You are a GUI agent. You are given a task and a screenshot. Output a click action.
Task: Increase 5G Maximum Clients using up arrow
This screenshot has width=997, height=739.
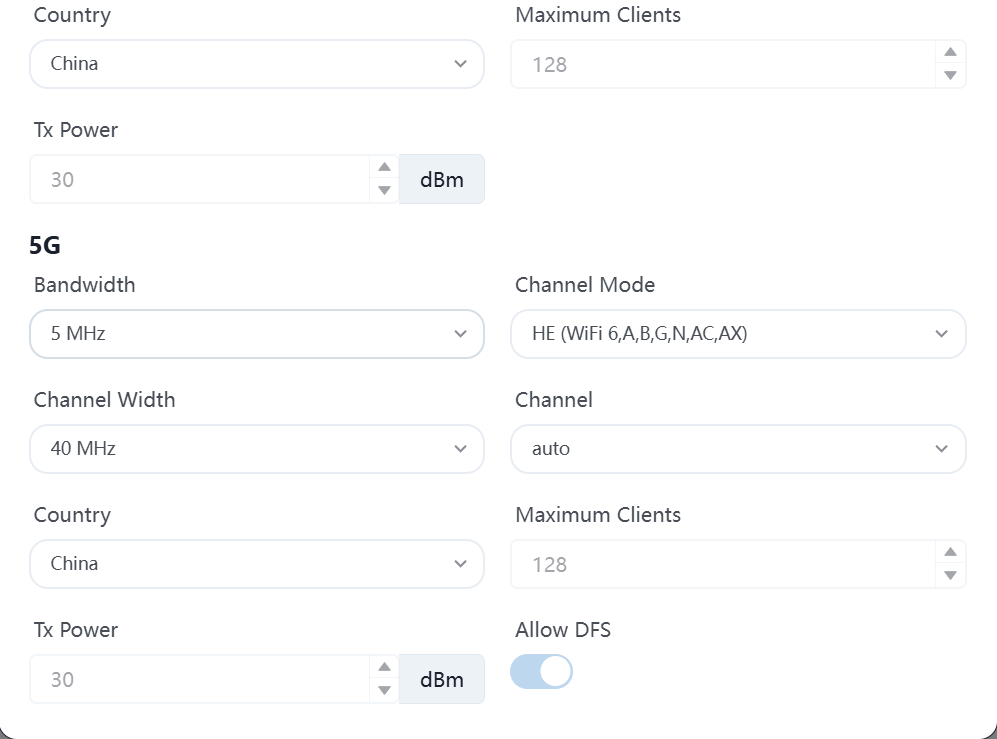[950, 552]
